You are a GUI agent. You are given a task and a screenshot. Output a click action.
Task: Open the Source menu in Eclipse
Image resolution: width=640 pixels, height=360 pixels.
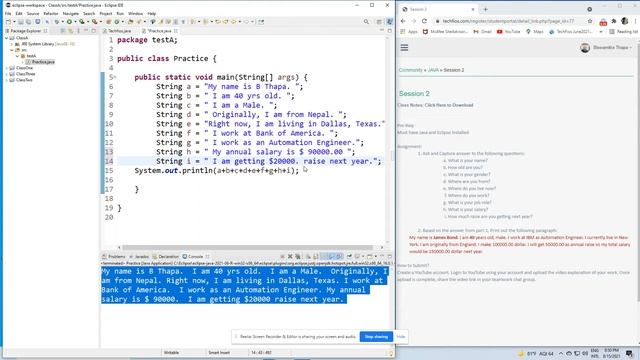click(x=33, y=13)
